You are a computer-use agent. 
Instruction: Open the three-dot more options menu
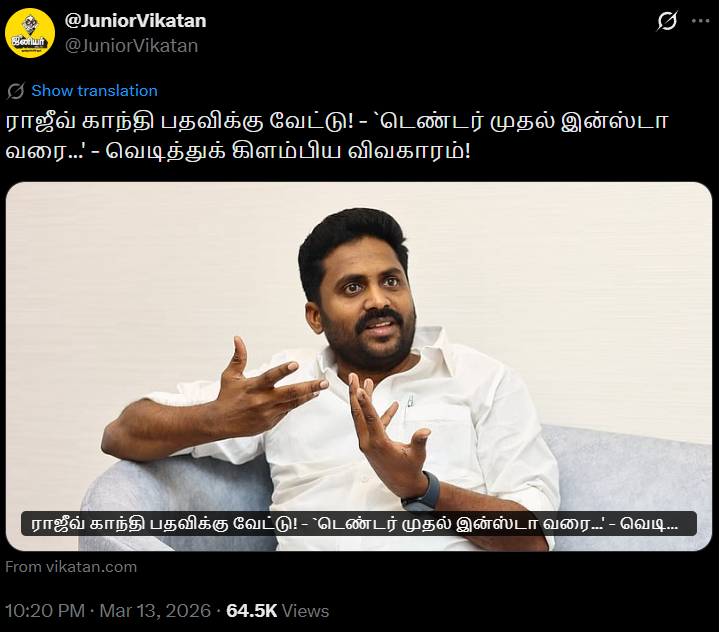click(700, 21)
